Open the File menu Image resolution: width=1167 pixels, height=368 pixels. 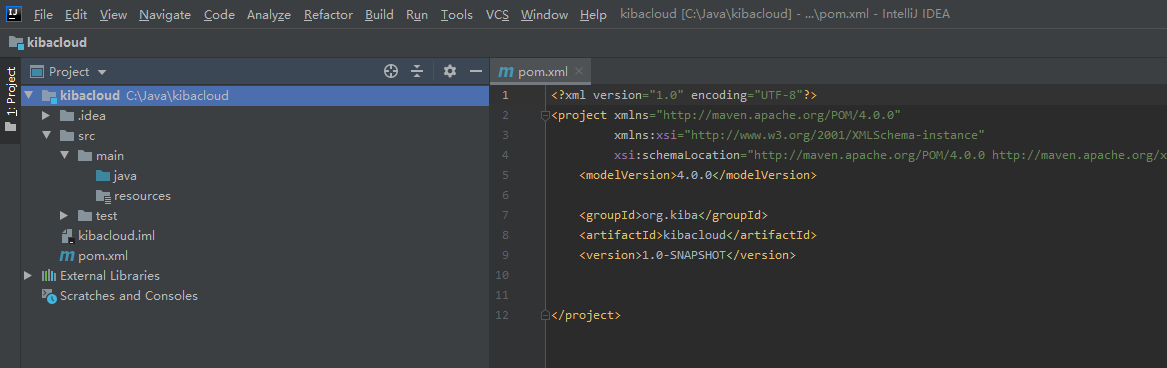click(43, 14)
